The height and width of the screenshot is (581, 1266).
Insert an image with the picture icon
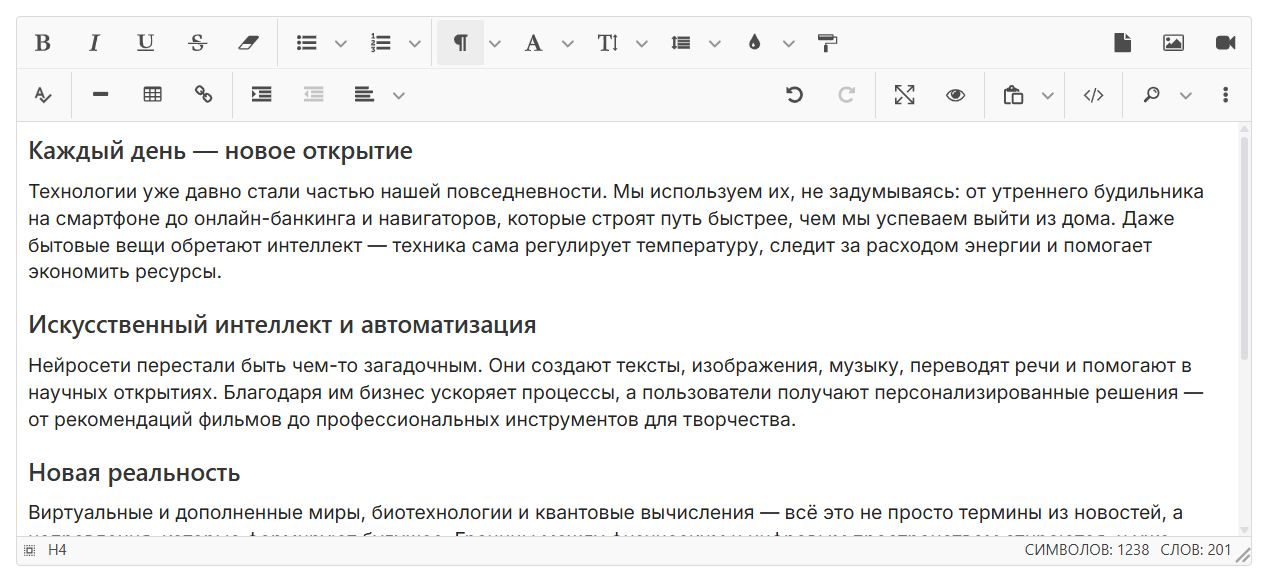1173,43
